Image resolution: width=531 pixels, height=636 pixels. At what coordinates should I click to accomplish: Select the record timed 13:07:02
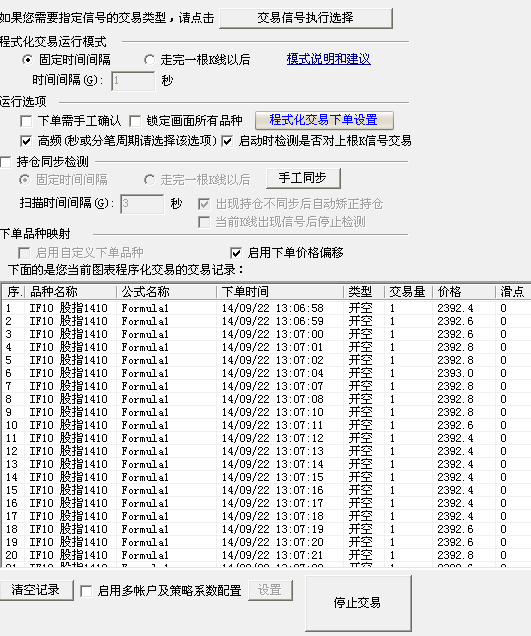click(266, 360)
